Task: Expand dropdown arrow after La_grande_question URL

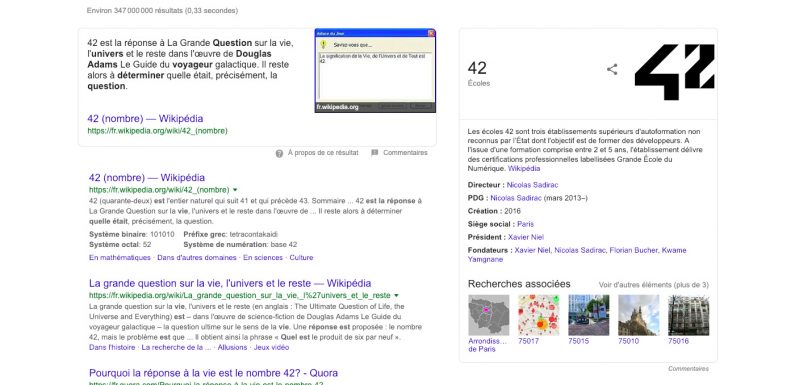Action: (x=396, y=295)
